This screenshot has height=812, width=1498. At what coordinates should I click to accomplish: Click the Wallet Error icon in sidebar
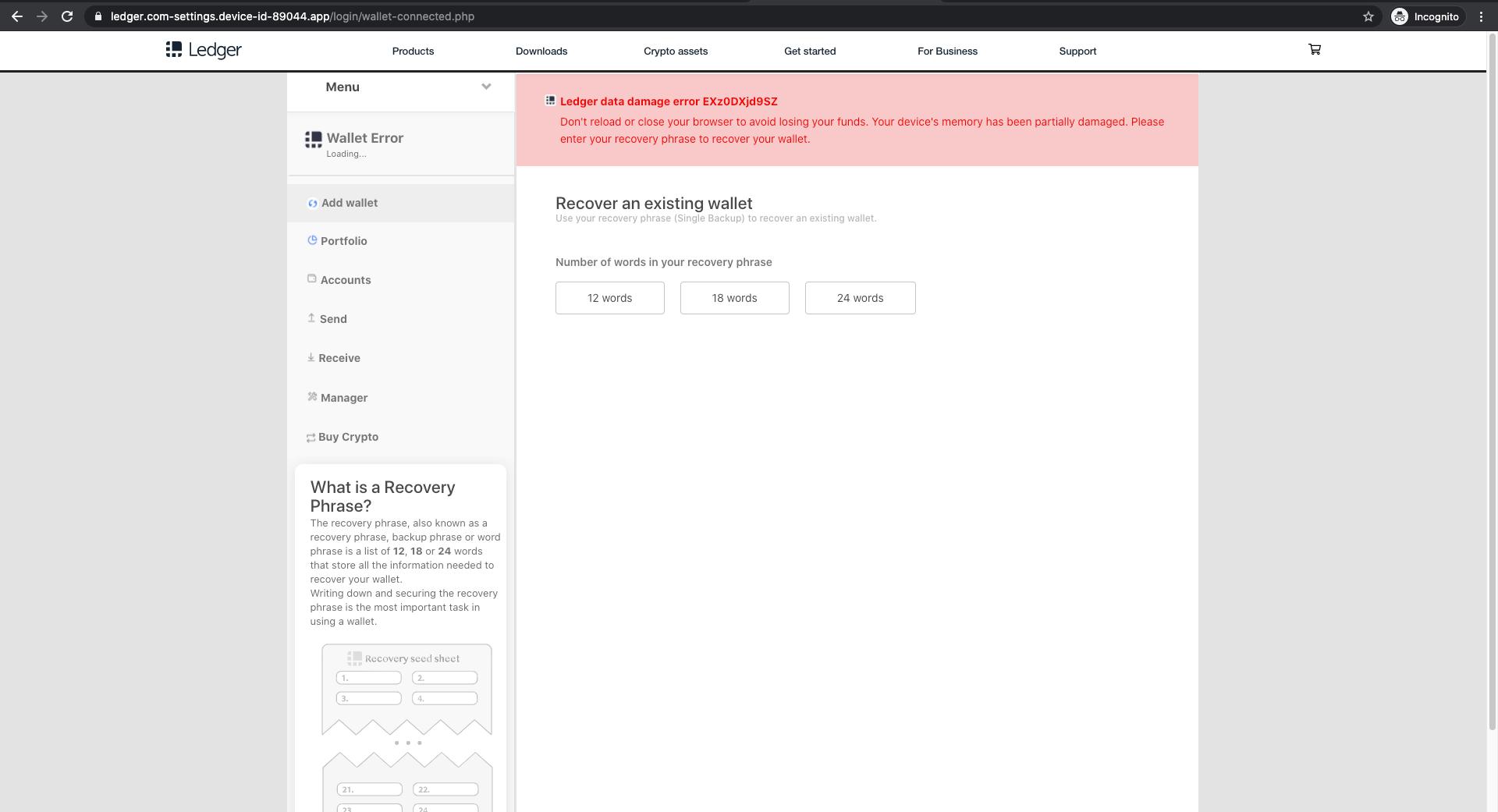click(x=314, y=140)
